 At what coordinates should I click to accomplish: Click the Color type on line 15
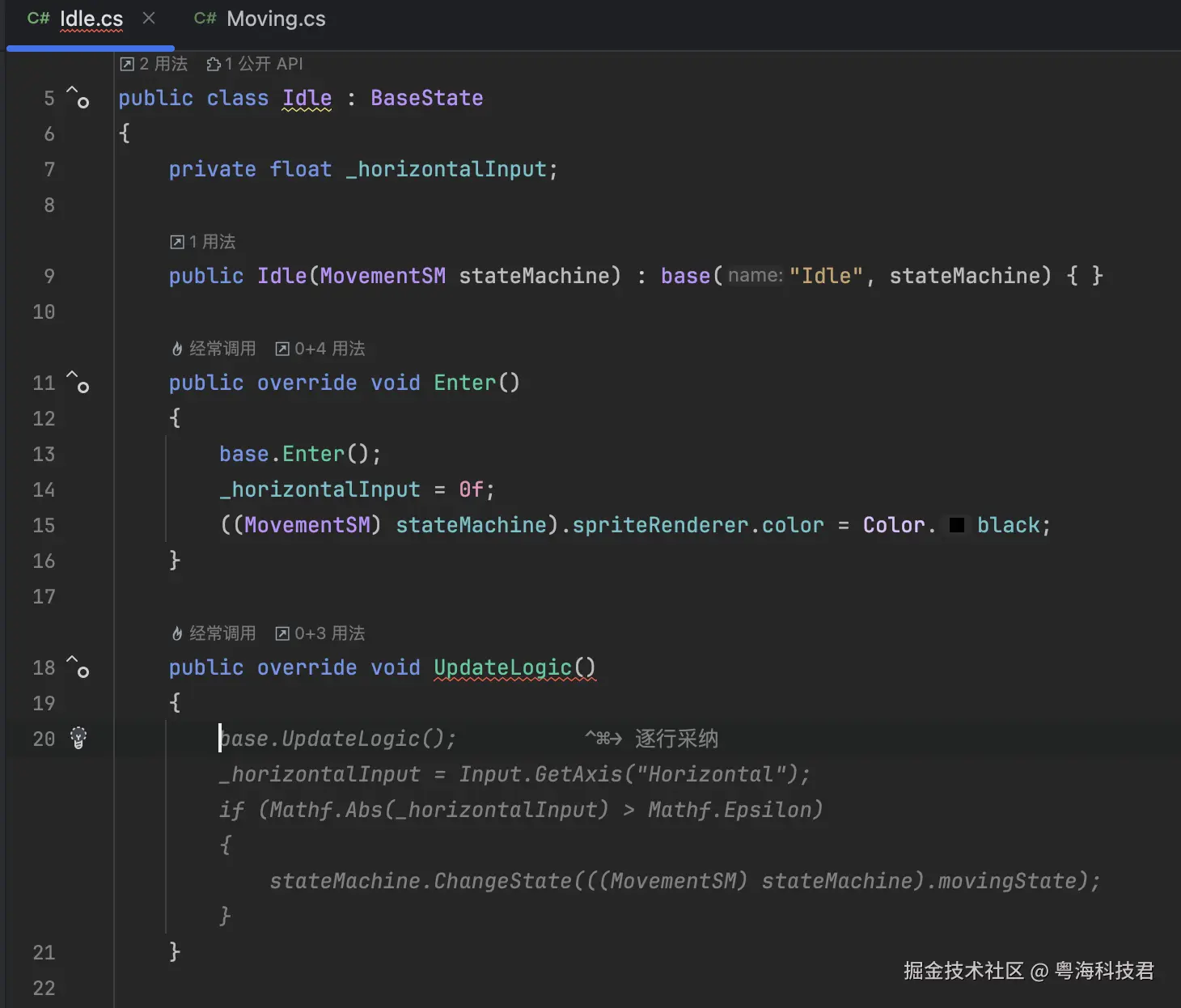click(894, 525)
